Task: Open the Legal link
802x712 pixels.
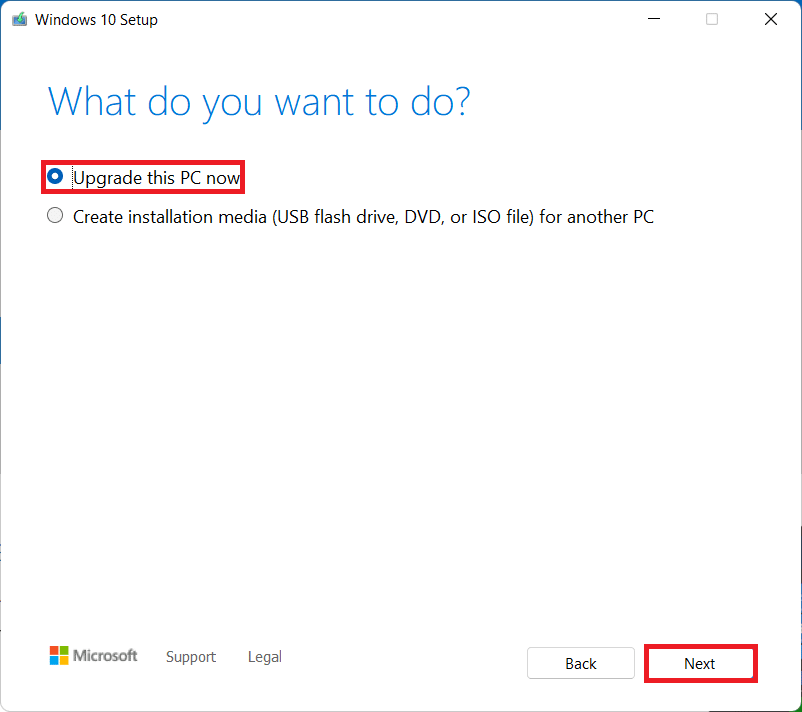Action: pyautogui.click(x=264, y=657)
